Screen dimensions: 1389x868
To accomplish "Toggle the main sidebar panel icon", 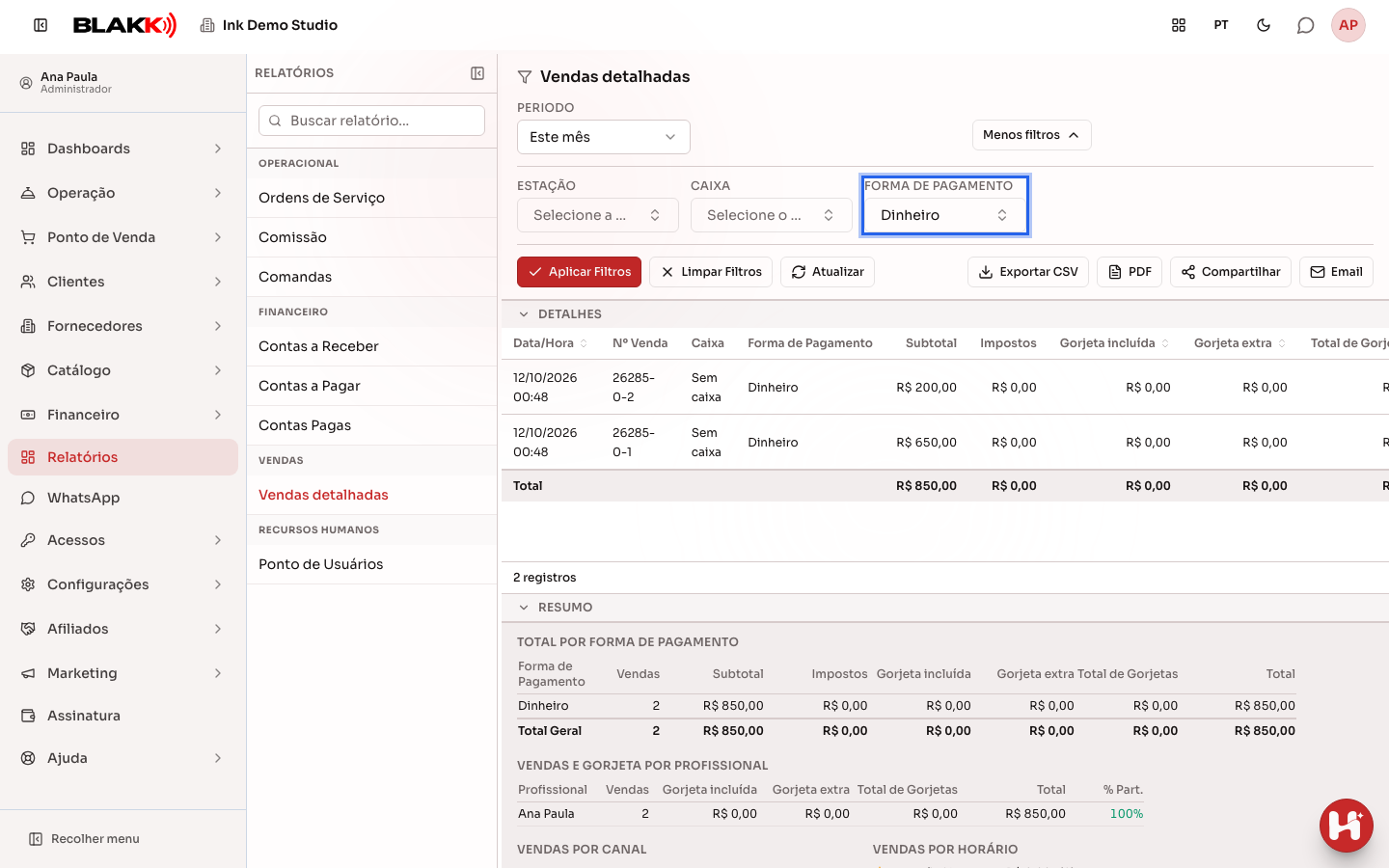I will point(41,25).
